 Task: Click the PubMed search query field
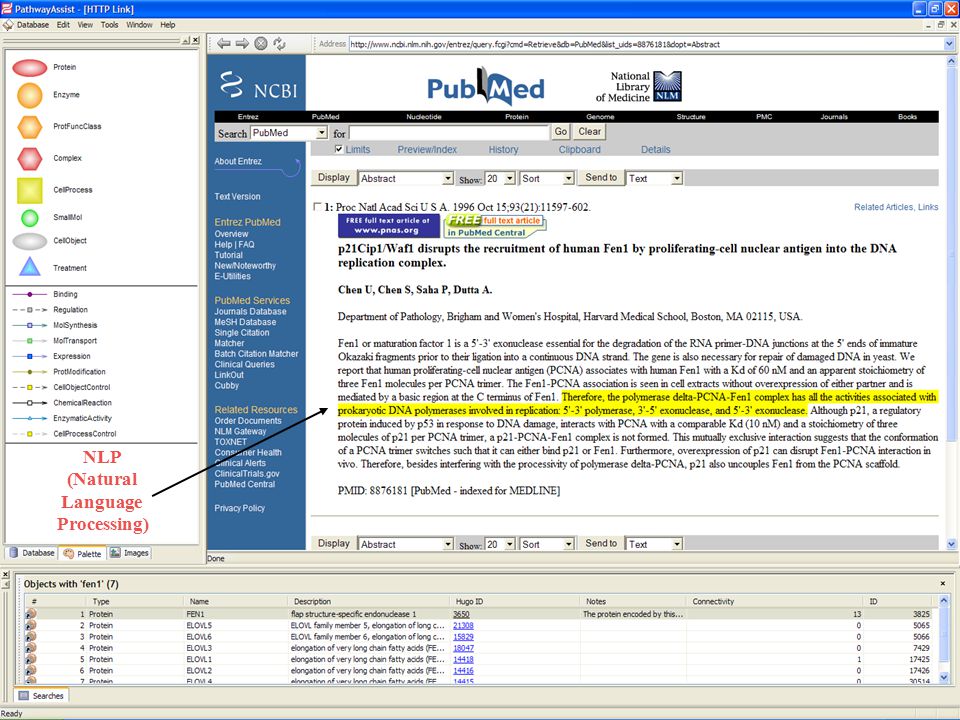(449, 132)
